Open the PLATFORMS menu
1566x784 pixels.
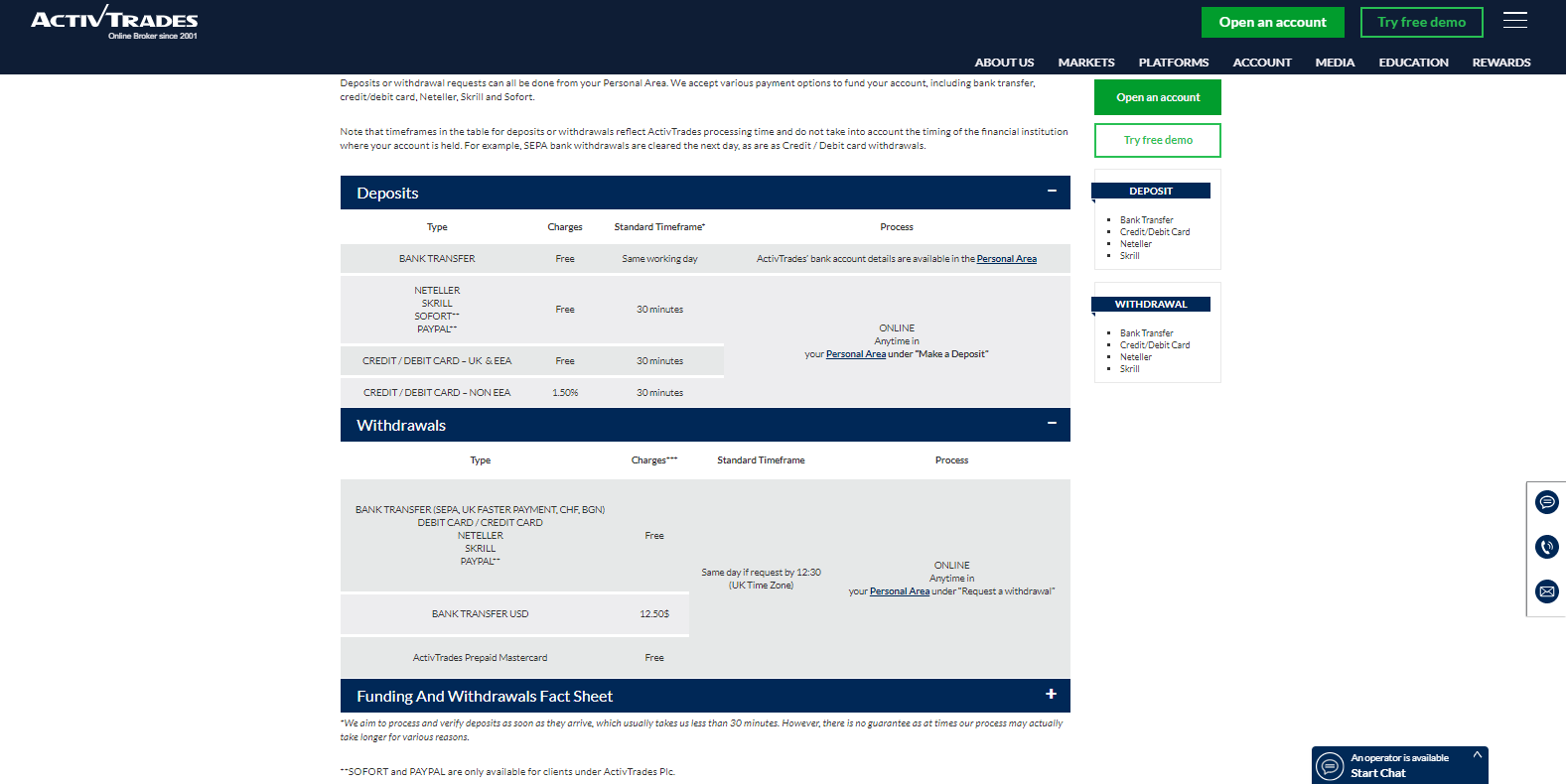1174,63
